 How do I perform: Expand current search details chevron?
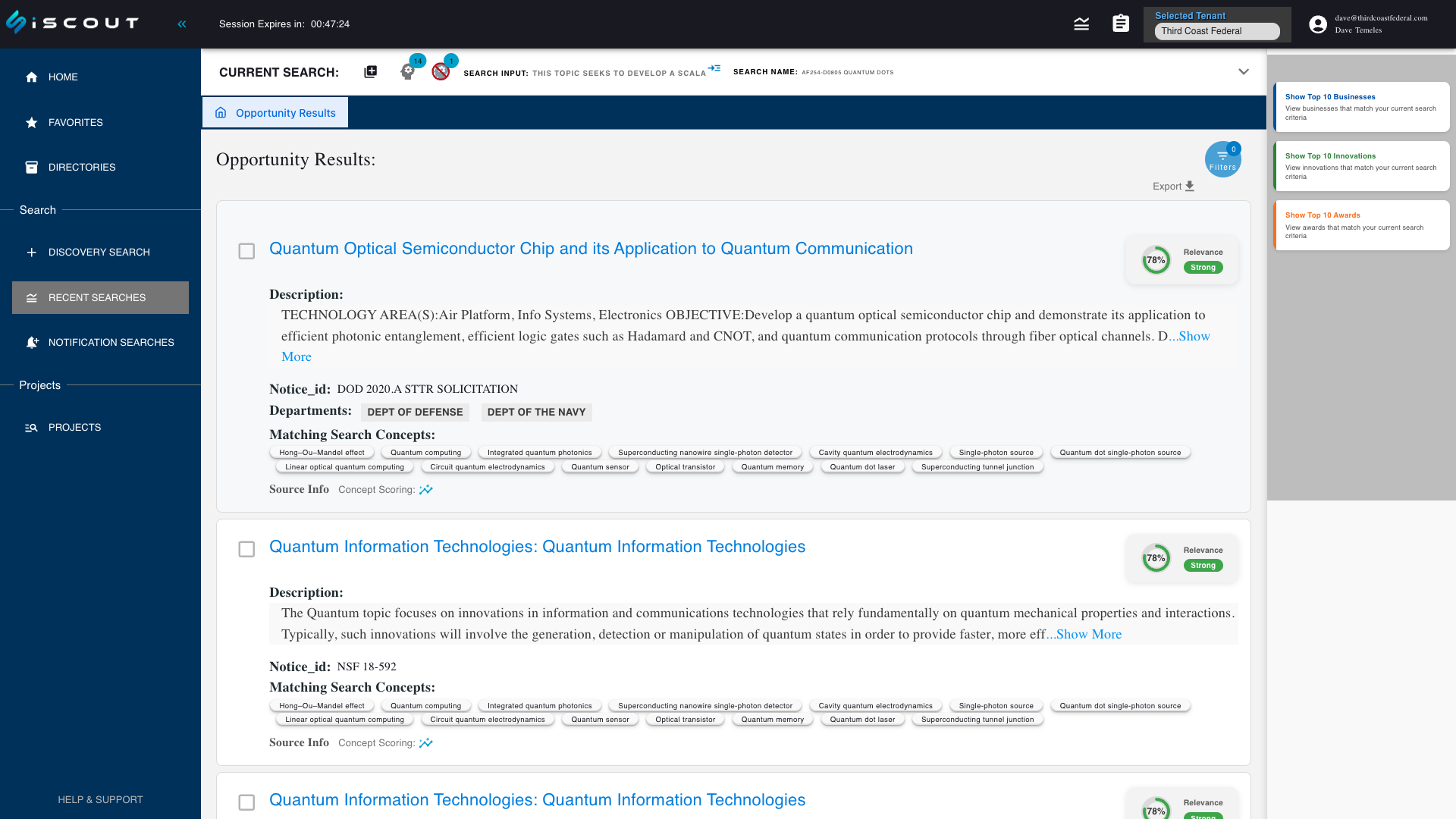click(1244, 72)
